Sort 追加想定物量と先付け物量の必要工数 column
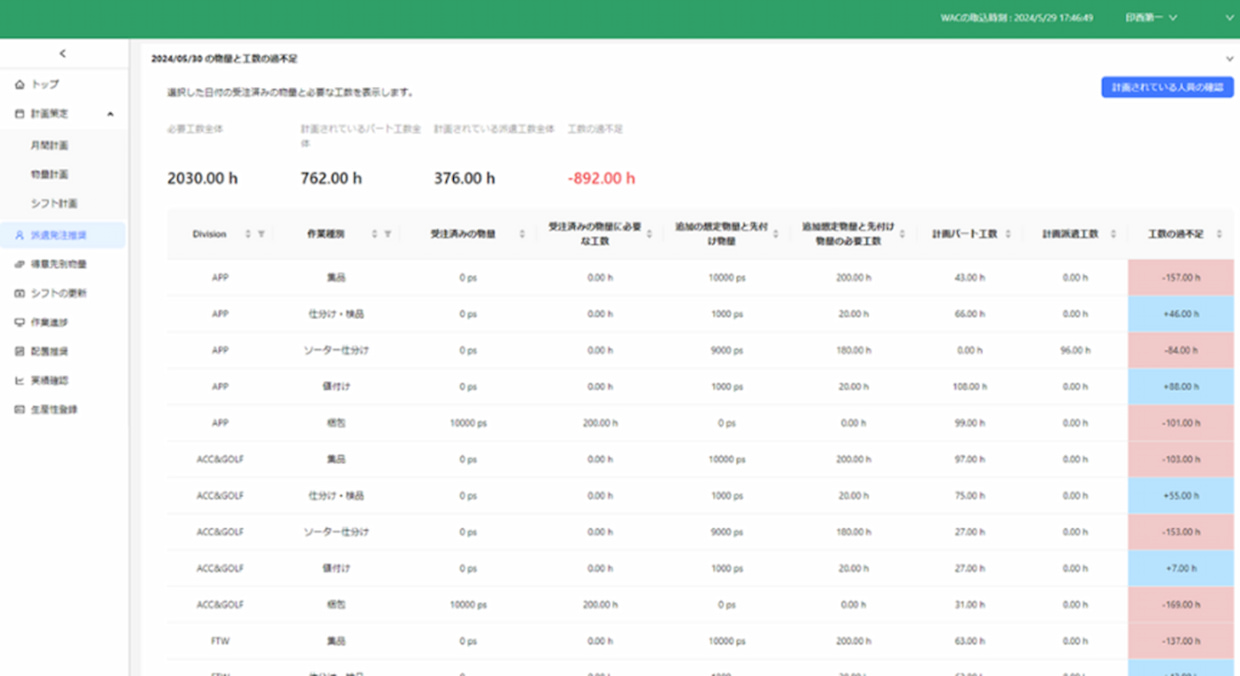1240x676 pixels. click(902, 234)
